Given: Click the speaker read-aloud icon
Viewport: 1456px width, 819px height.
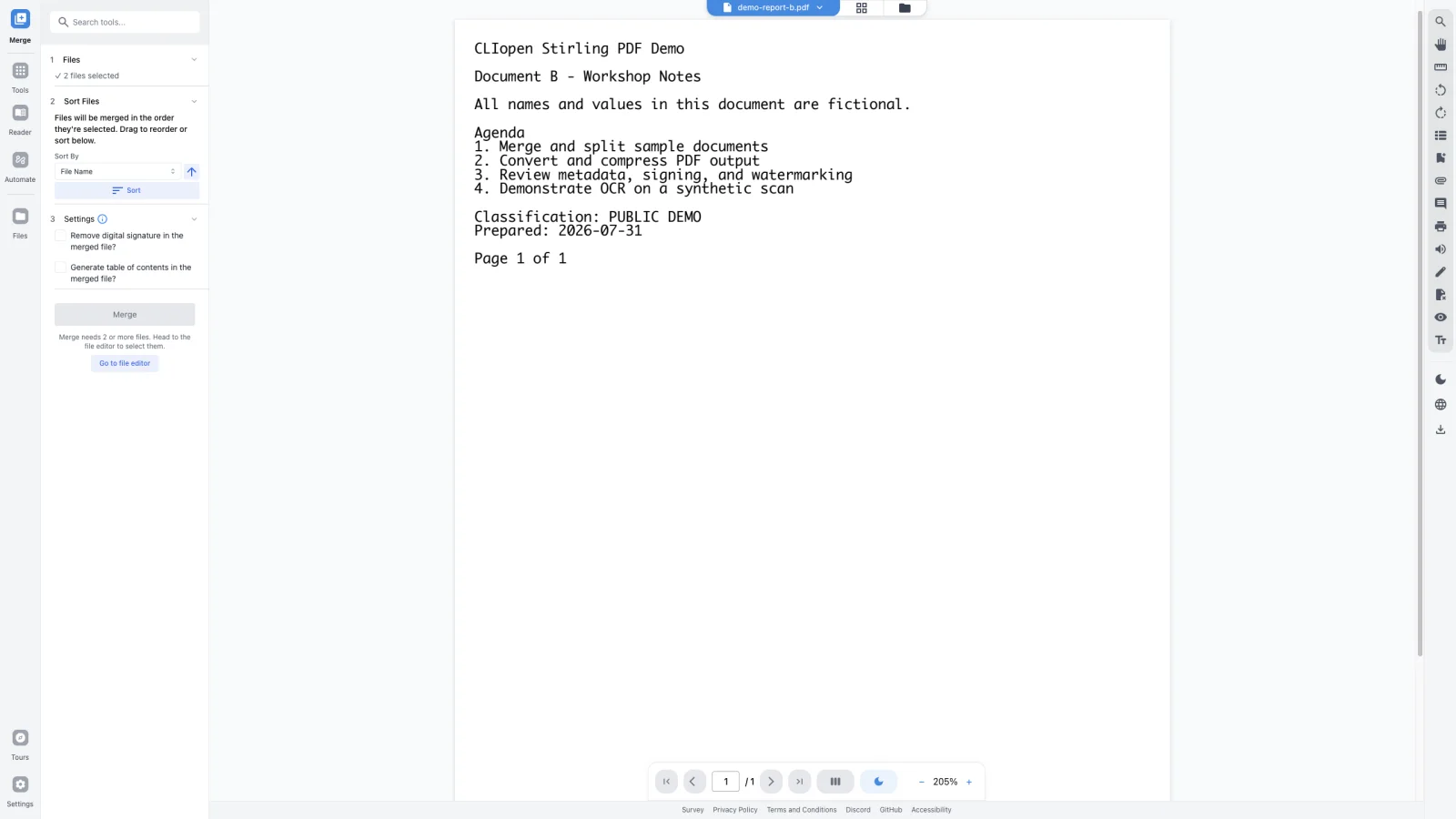Looking at the screenshot, I should 1441,249.
